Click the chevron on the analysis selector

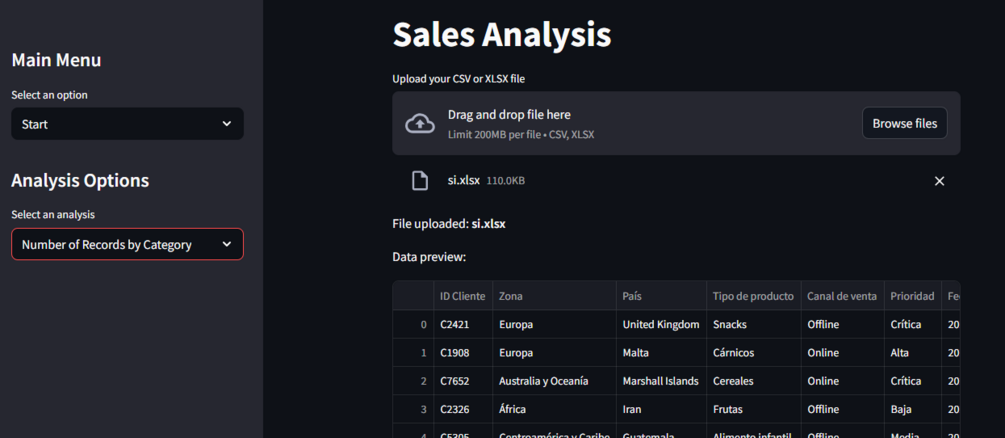coord(227,244)
